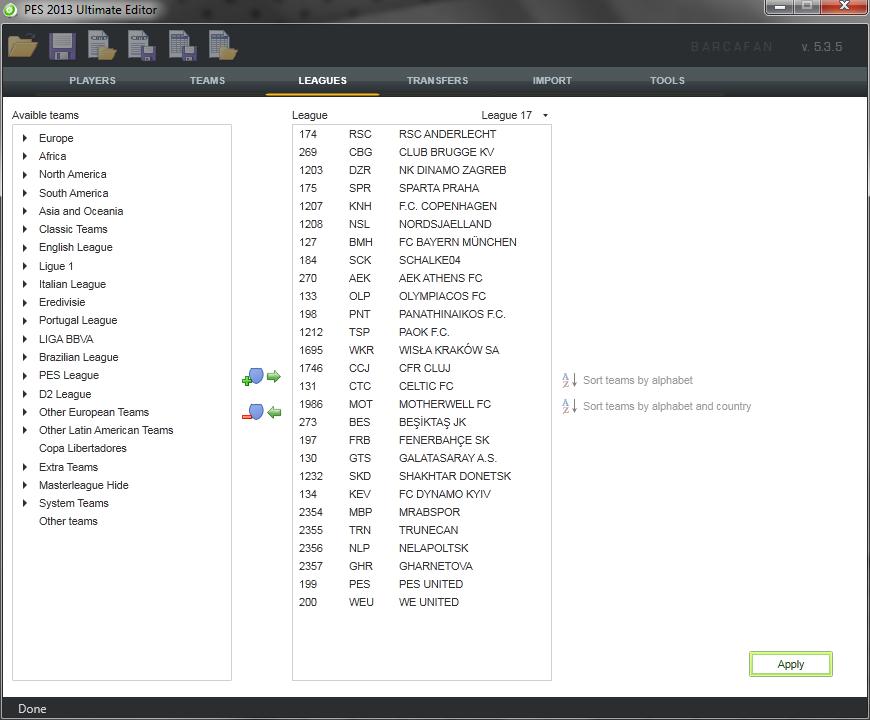
Task: Expand the PES League node
Action: click(x=25, y=376)
